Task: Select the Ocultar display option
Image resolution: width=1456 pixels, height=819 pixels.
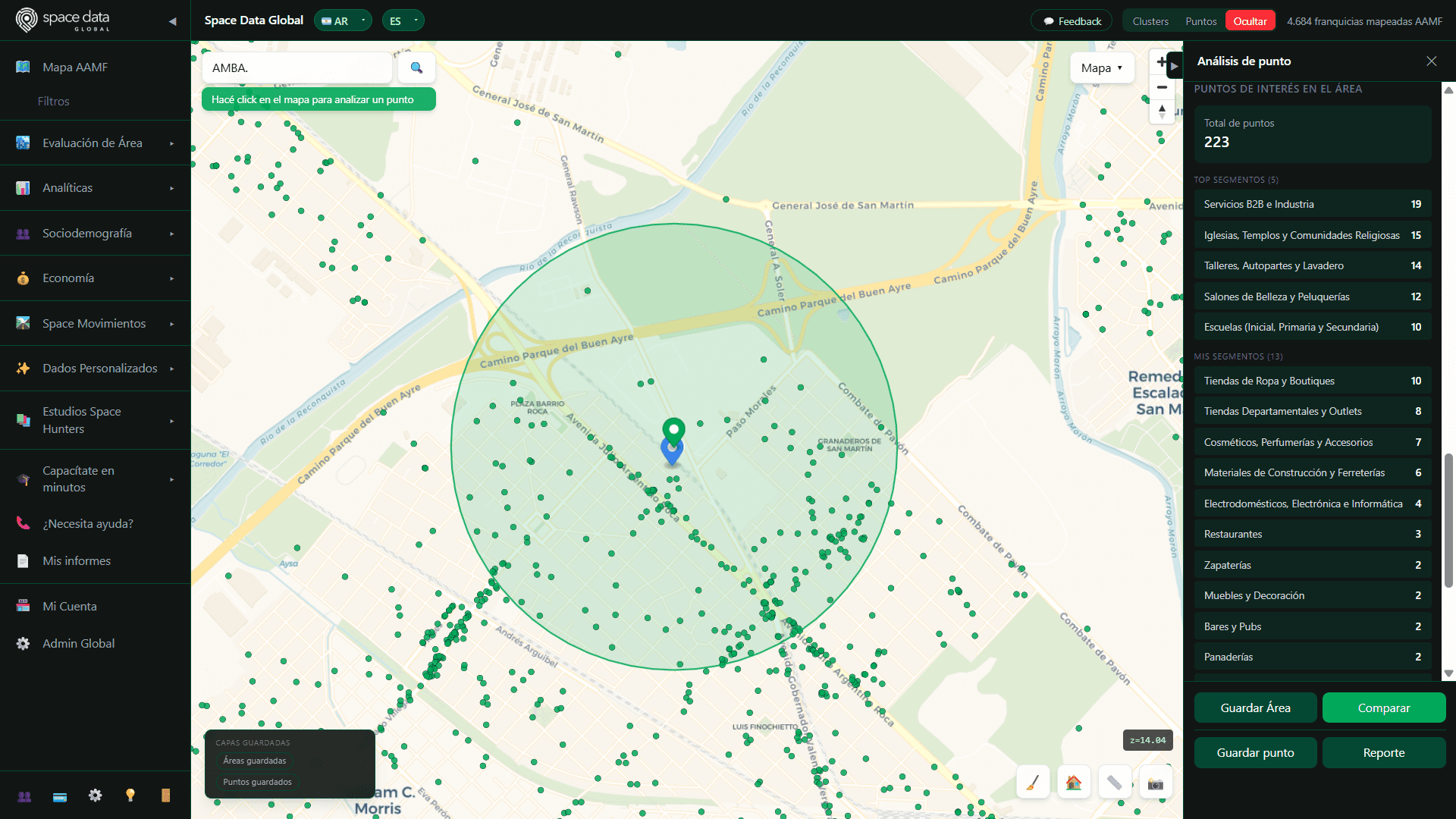Action: point(1250,21)
